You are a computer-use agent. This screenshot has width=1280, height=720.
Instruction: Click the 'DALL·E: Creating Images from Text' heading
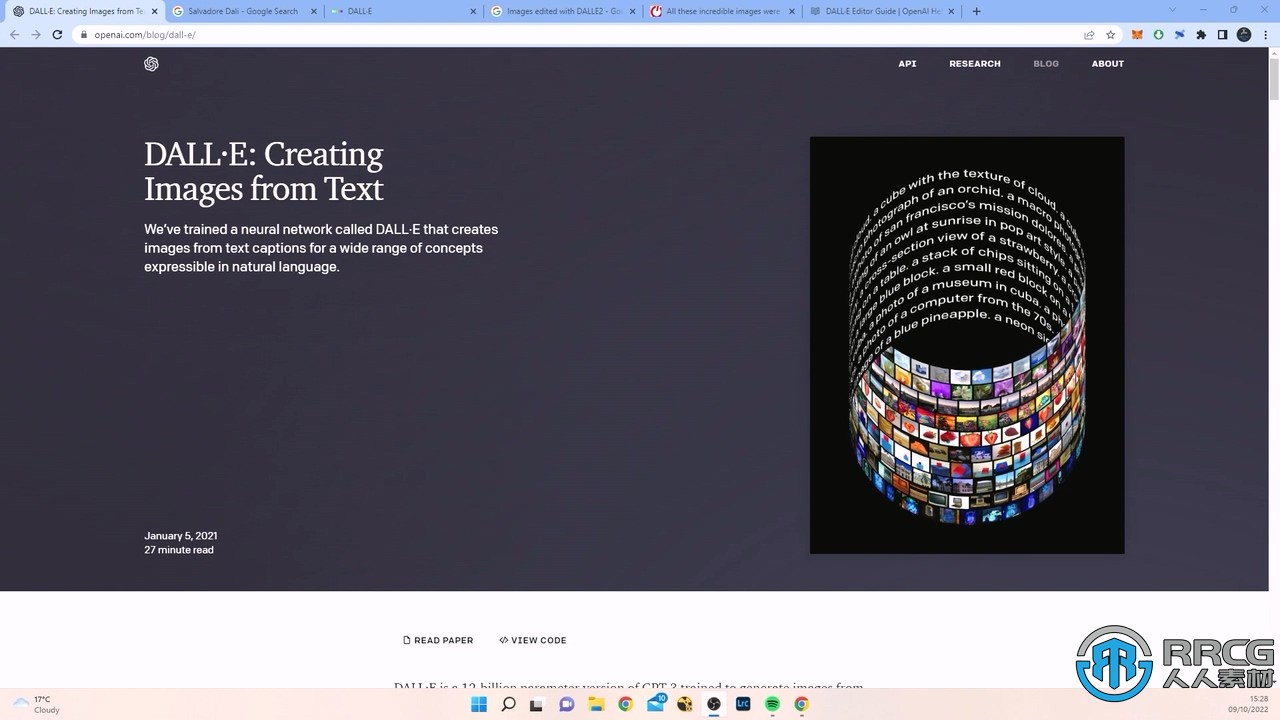pos(264,171)
